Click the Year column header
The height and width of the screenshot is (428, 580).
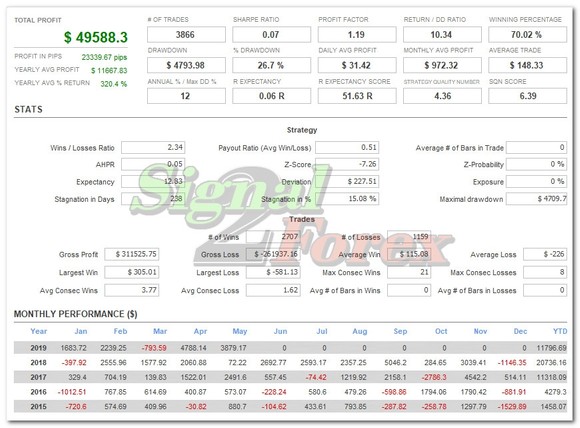(38, 331)
